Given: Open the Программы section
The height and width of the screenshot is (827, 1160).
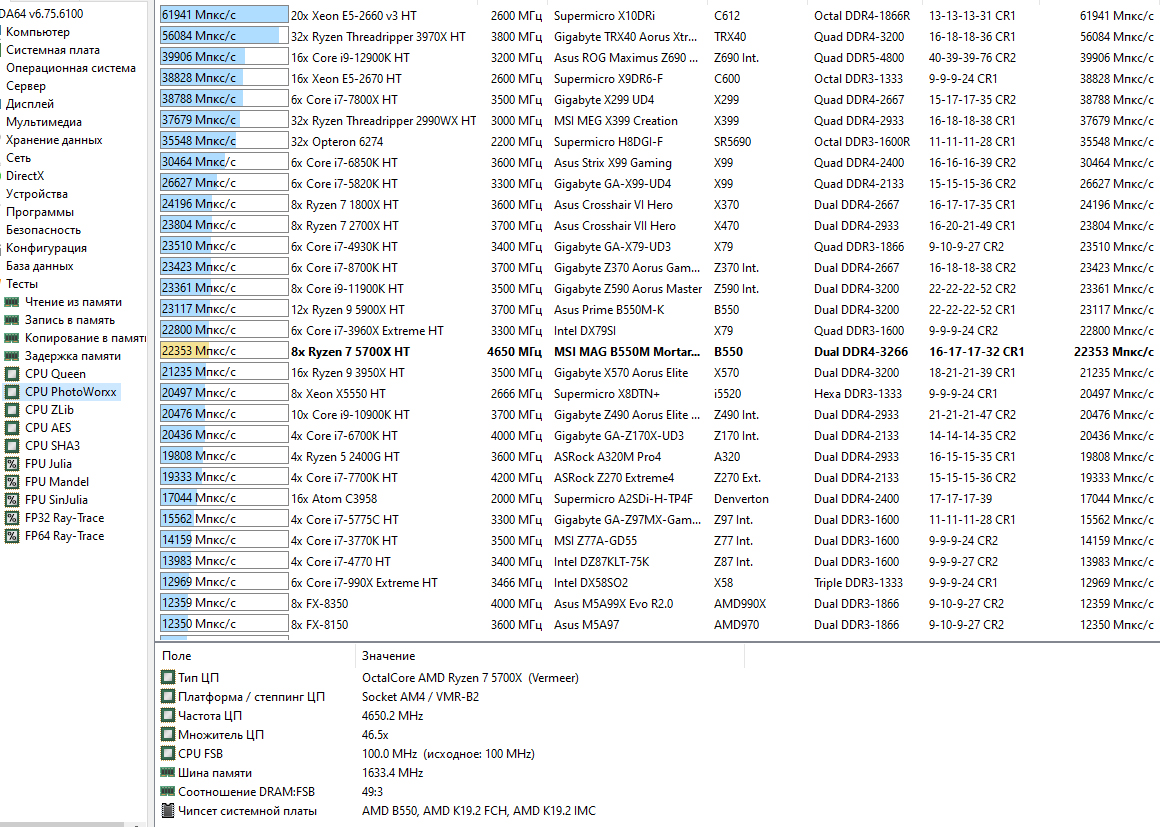Looking at the screenshot, I should point(40,212).
